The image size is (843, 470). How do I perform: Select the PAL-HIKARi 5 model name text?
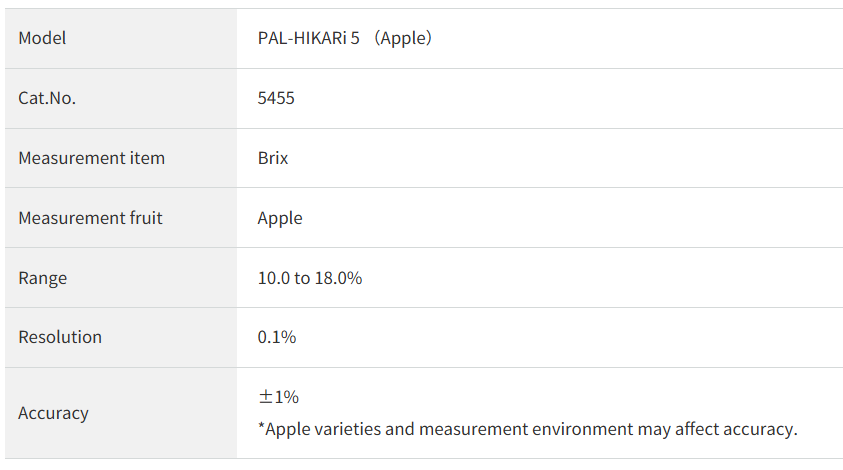pos(308,38)
